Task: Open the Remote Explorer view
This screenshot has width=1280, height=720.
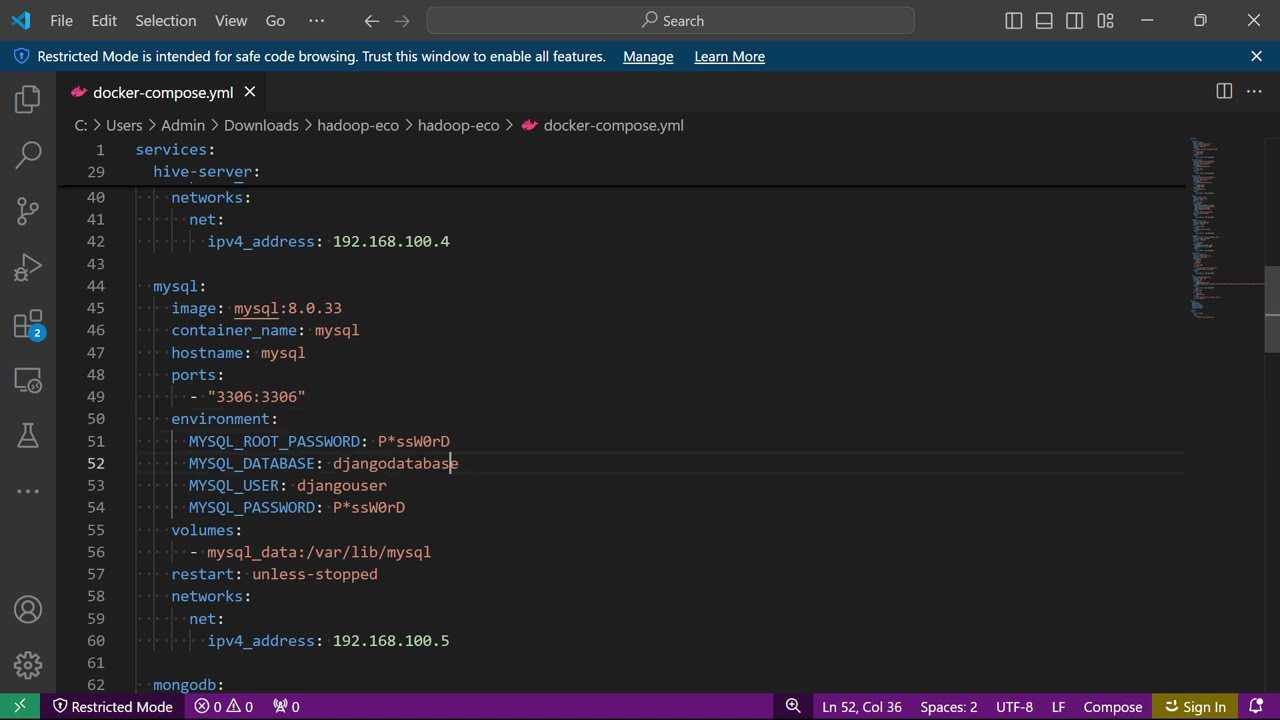Action: coord(28,380)
